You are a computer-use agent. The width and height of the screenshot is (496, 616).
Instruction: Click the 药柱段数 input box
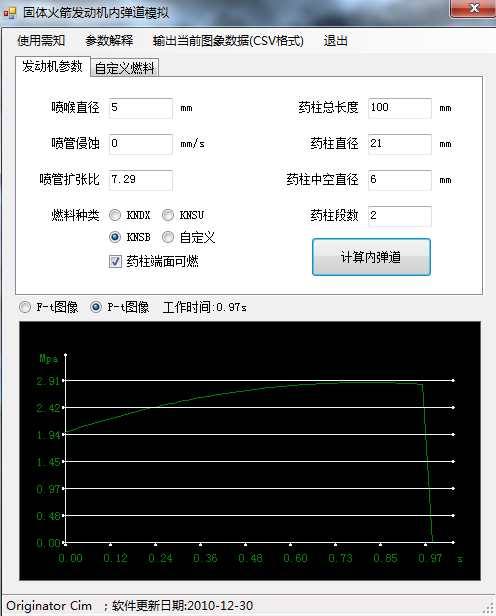click(x=400, y=216)
